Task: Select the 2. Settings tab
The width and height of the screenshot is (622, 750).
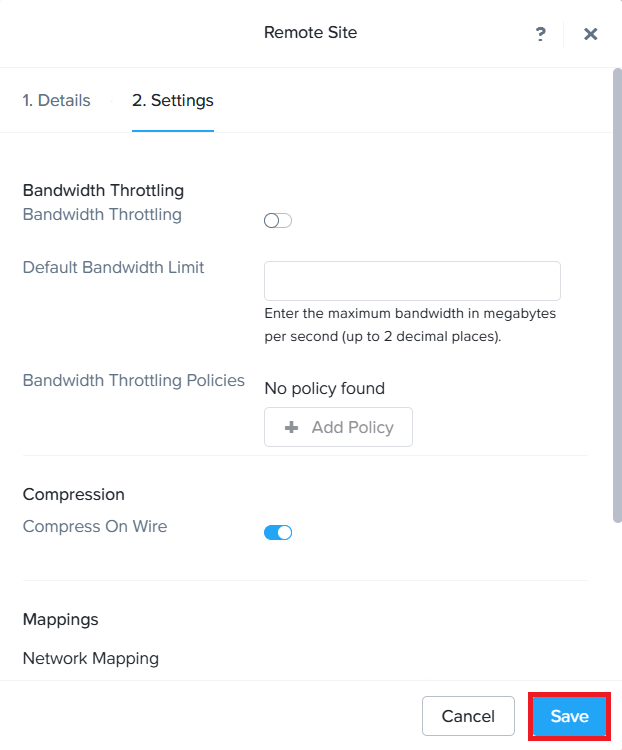Action: click(173, 100)
